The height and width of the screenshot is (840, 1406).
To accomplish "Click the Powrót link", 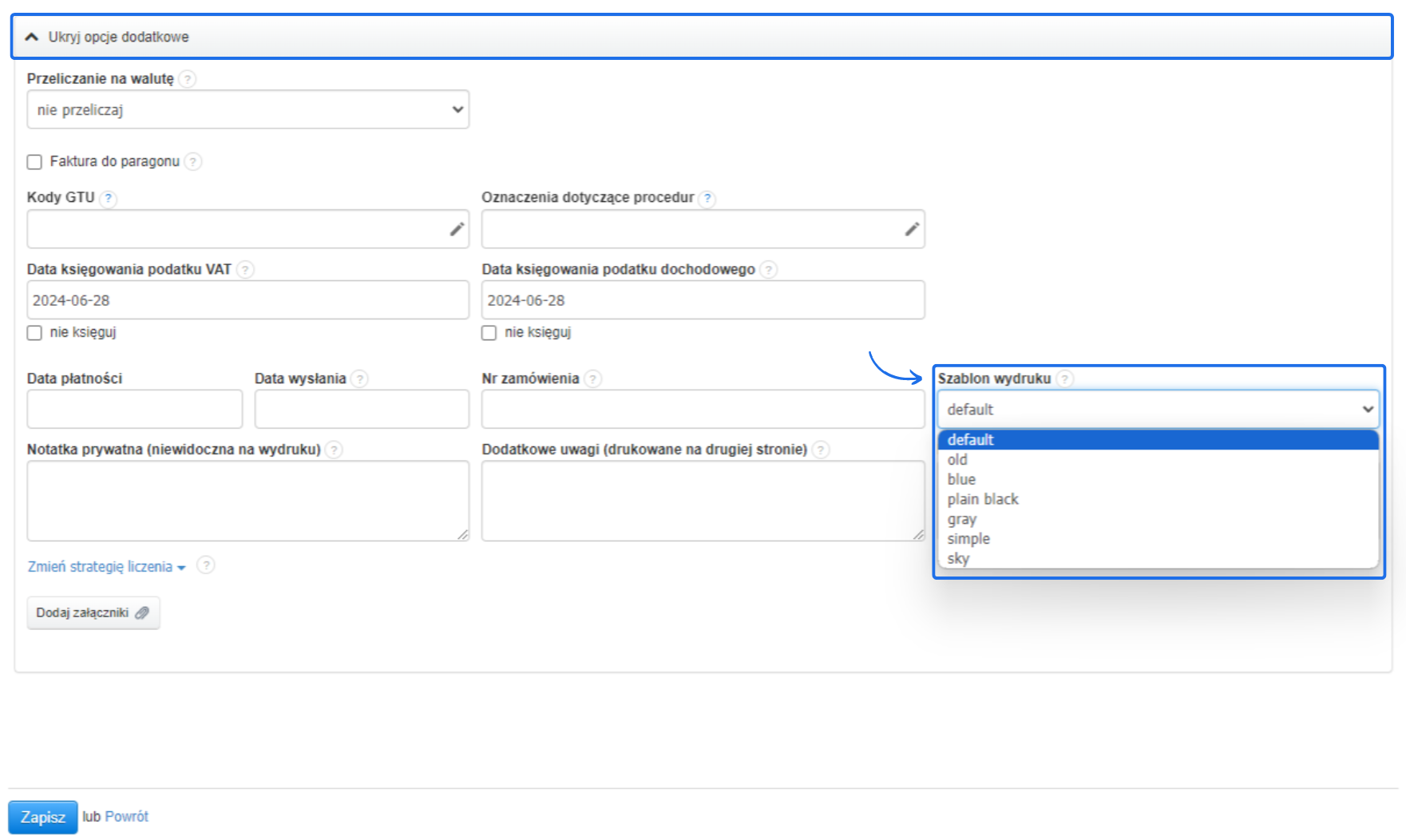I will coord(126,817).
